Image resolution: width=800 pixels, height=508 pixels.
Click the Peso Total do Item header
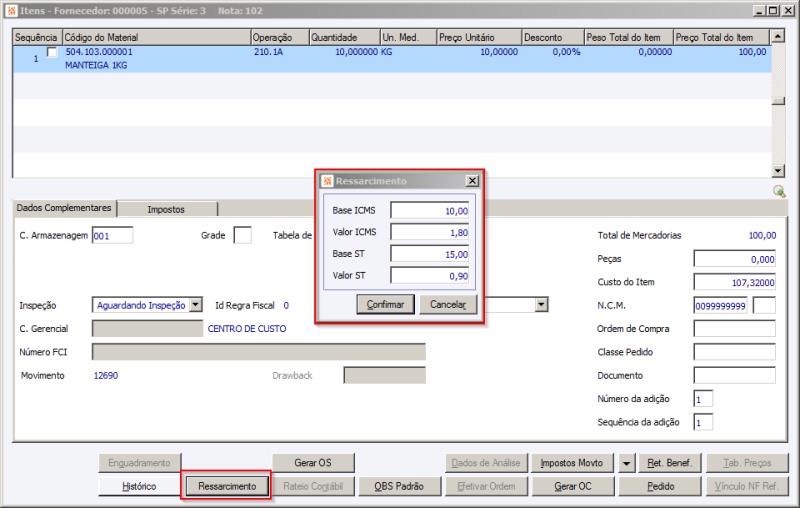coord(629,37)
